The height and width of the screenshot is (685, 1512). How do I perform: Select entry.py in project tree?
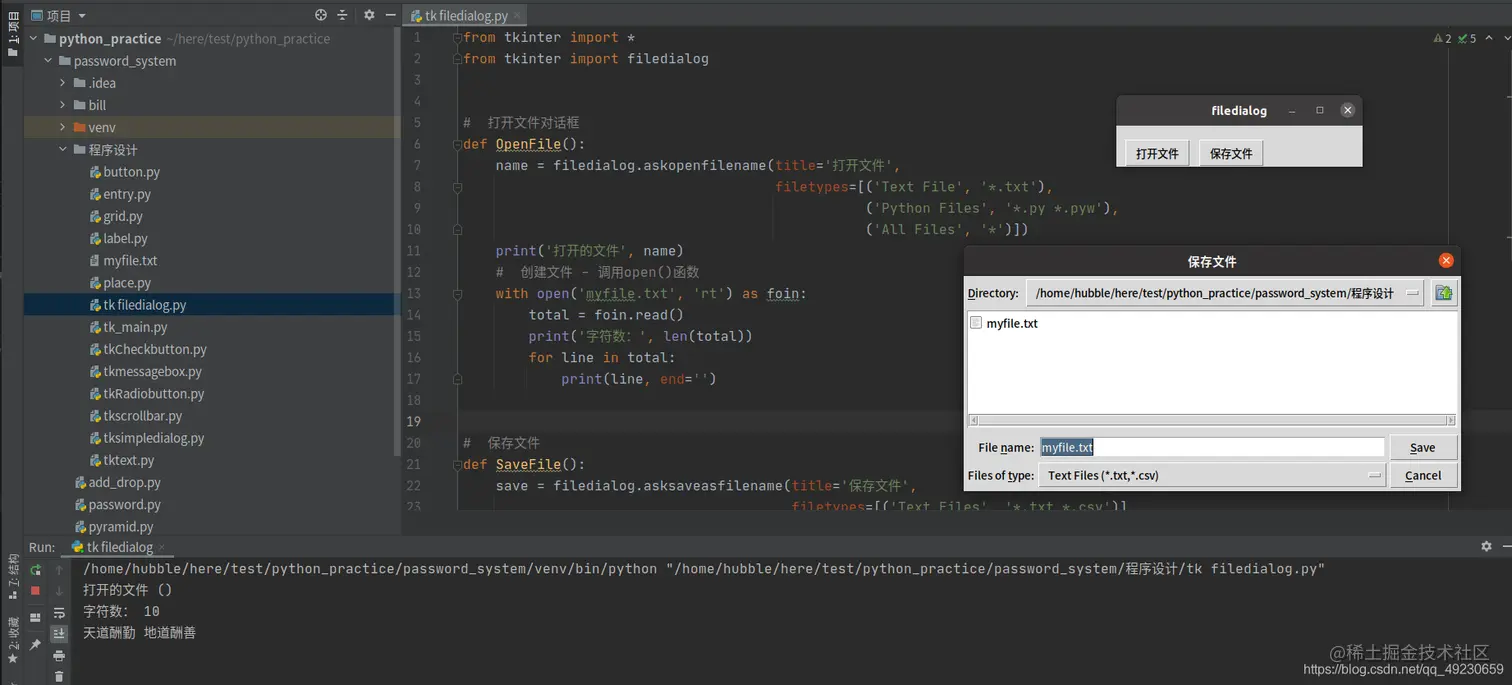pyautogui.click(x=127, y=194)
